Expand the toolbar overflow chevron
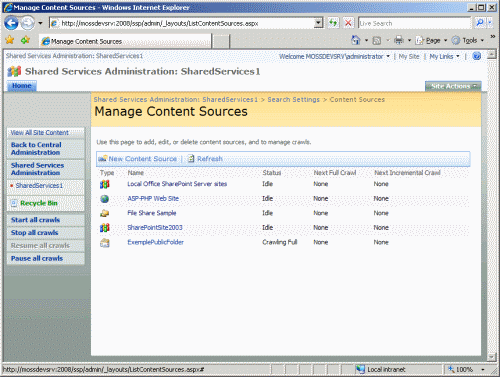The image size is (500, 377). coord(493,37)
